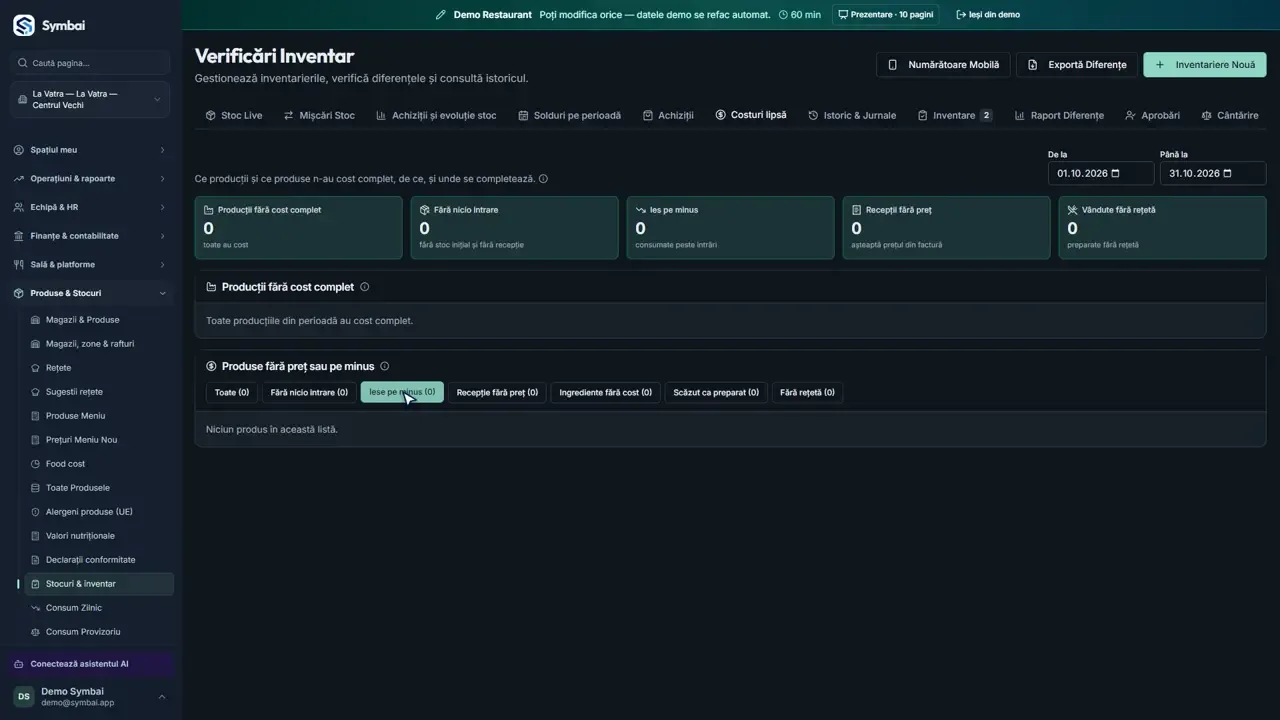Click the Food cost sidebar icon
This screenshot has width=1280, height=720.
[x=36, y=464]
